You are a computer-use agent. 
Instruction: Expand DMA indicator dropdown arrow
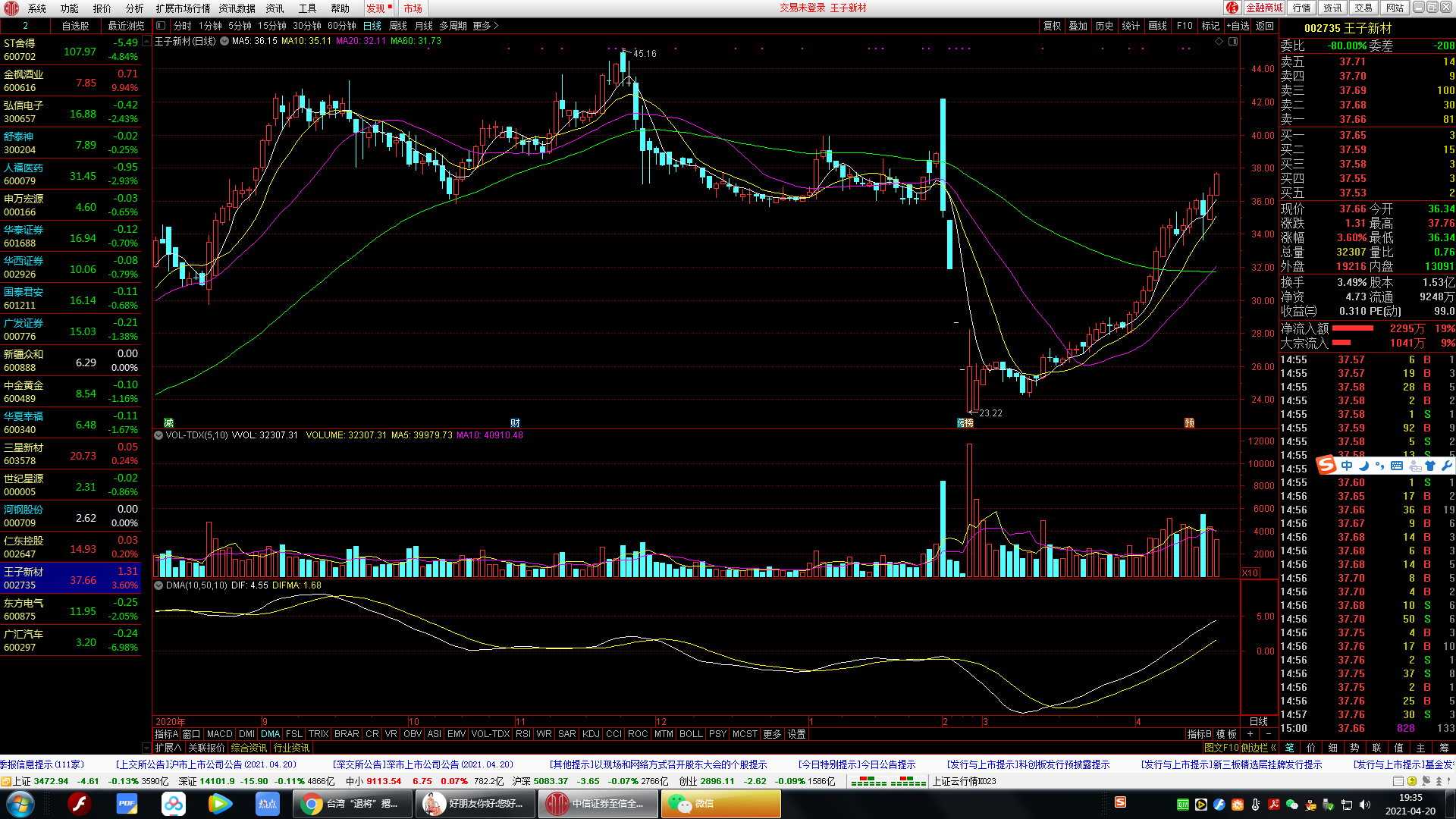pos(158,585)
